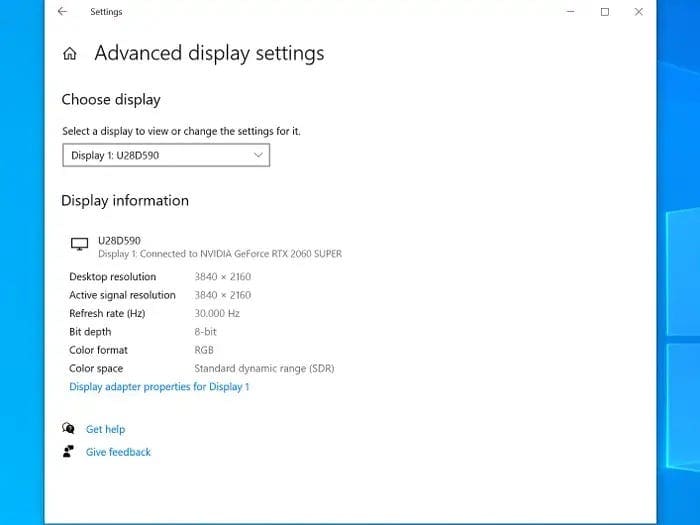This screenshot has width=700, height=525.
Task: Click the Display information heading
Action: coord(125,200)
